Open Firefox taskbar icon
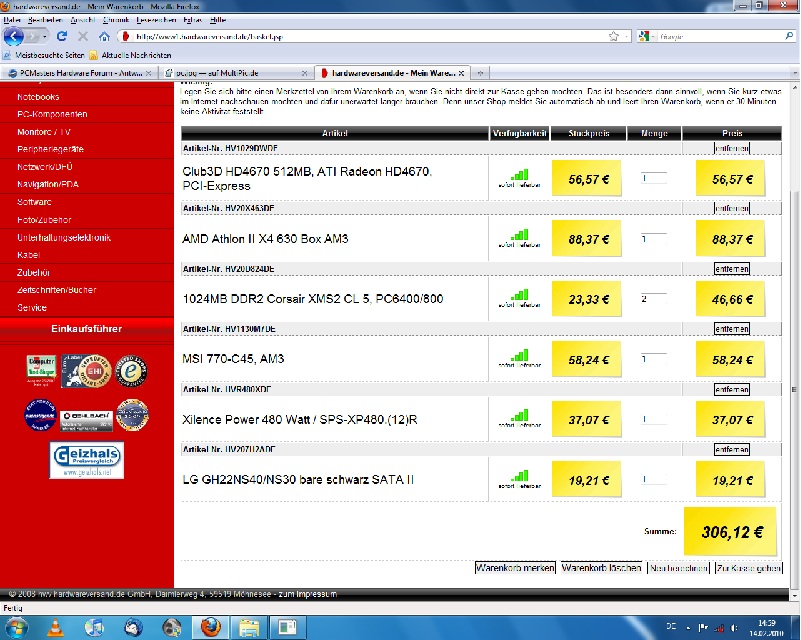This screenshot has height=640, width=801. 210,628
